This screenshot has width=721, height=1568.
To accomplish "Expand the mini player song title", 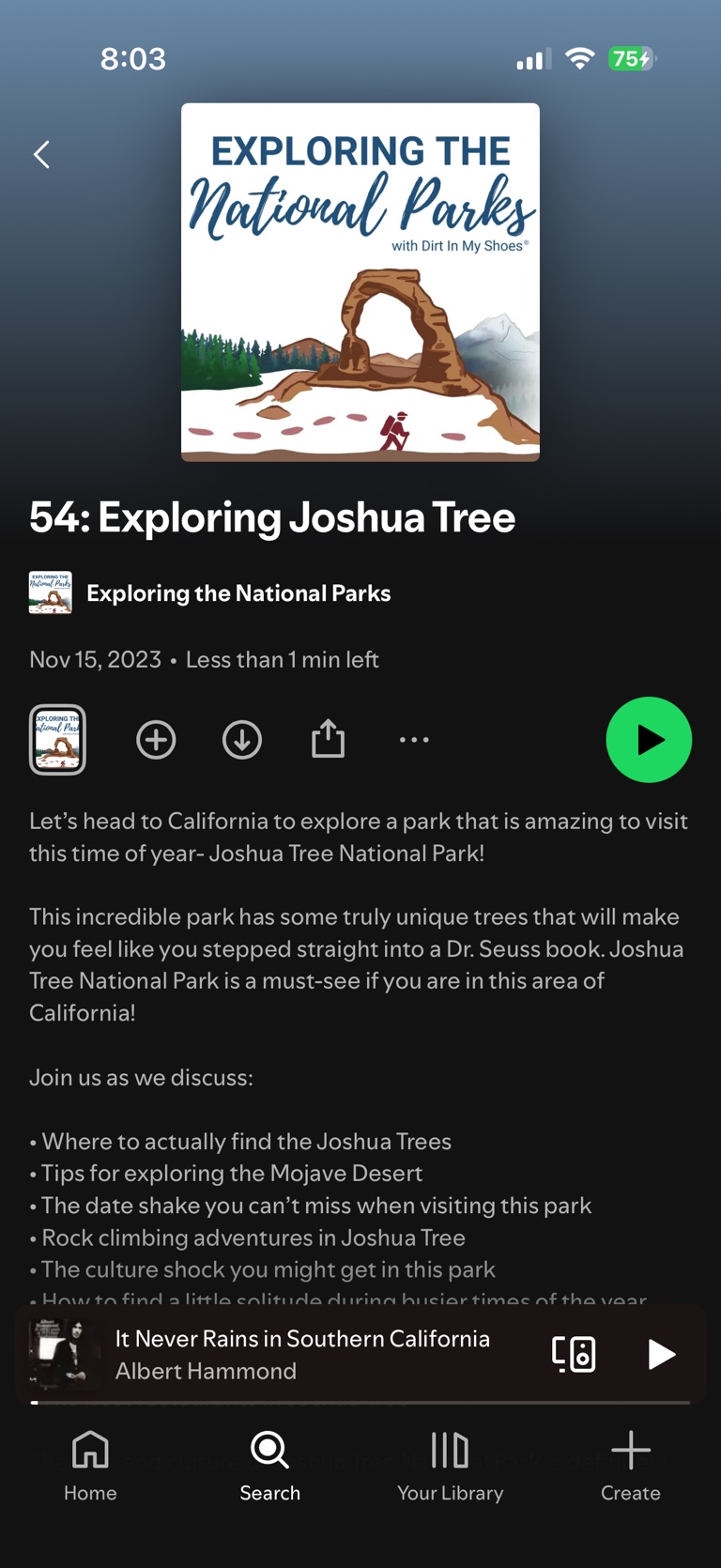I will [302, 1339].
